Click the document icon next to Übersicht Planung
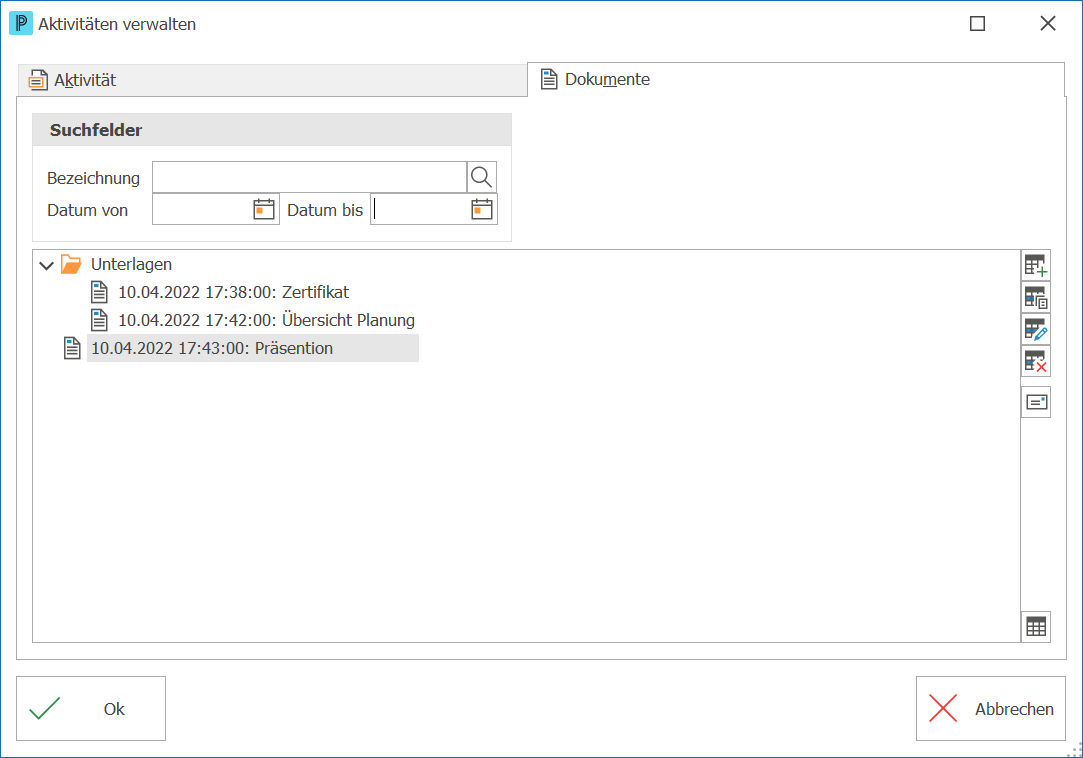The image size is (1083, 758). click(x=99, y=320)
